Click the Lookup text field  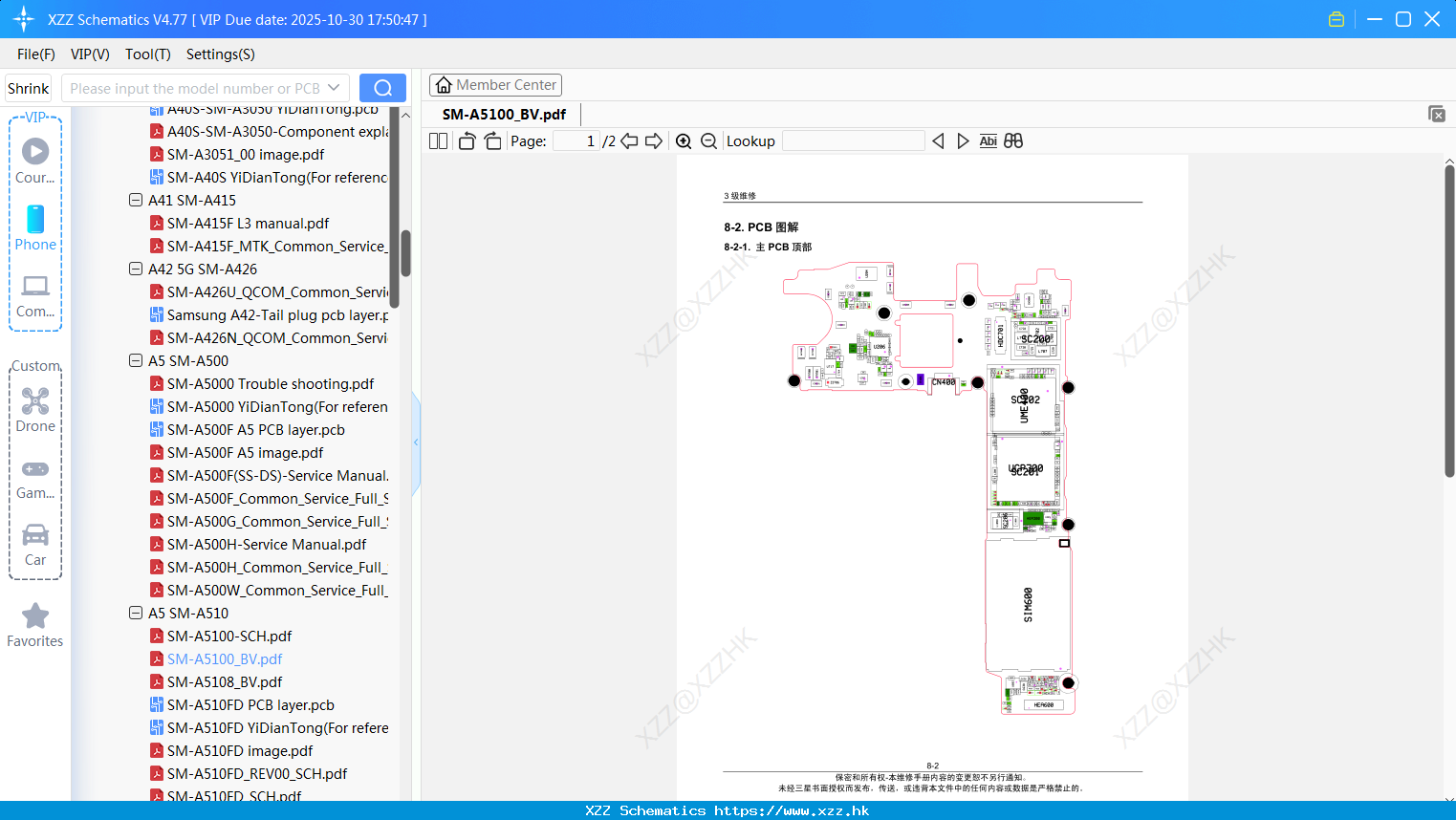coord(854,141)
